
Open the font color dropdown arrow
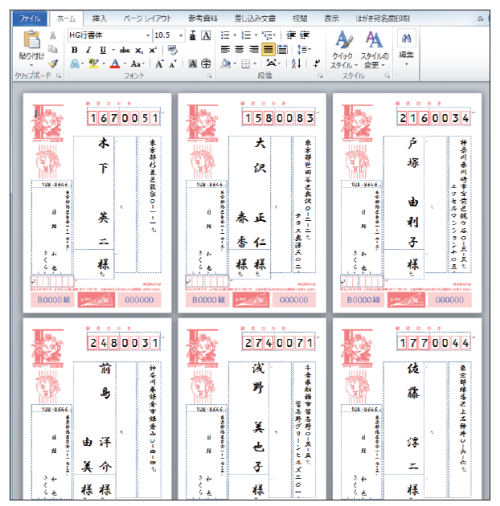coord(124,64)
